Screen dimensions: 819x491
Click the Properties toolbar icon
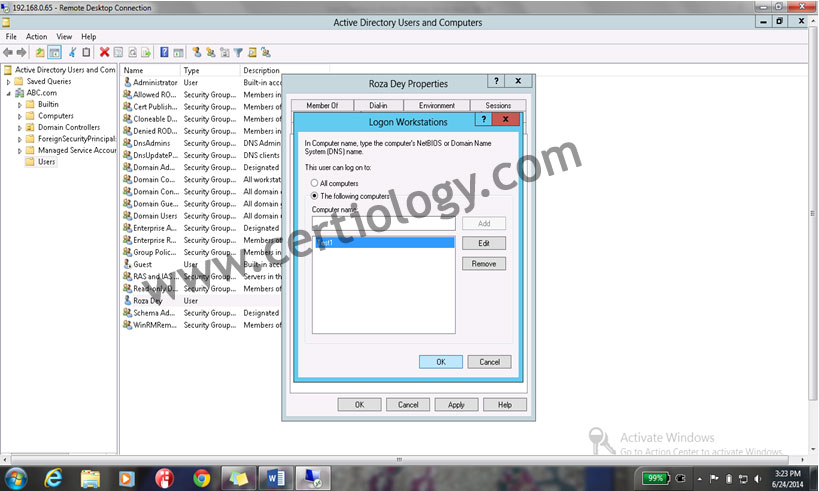pyautogui.click(x=119, y=52)
